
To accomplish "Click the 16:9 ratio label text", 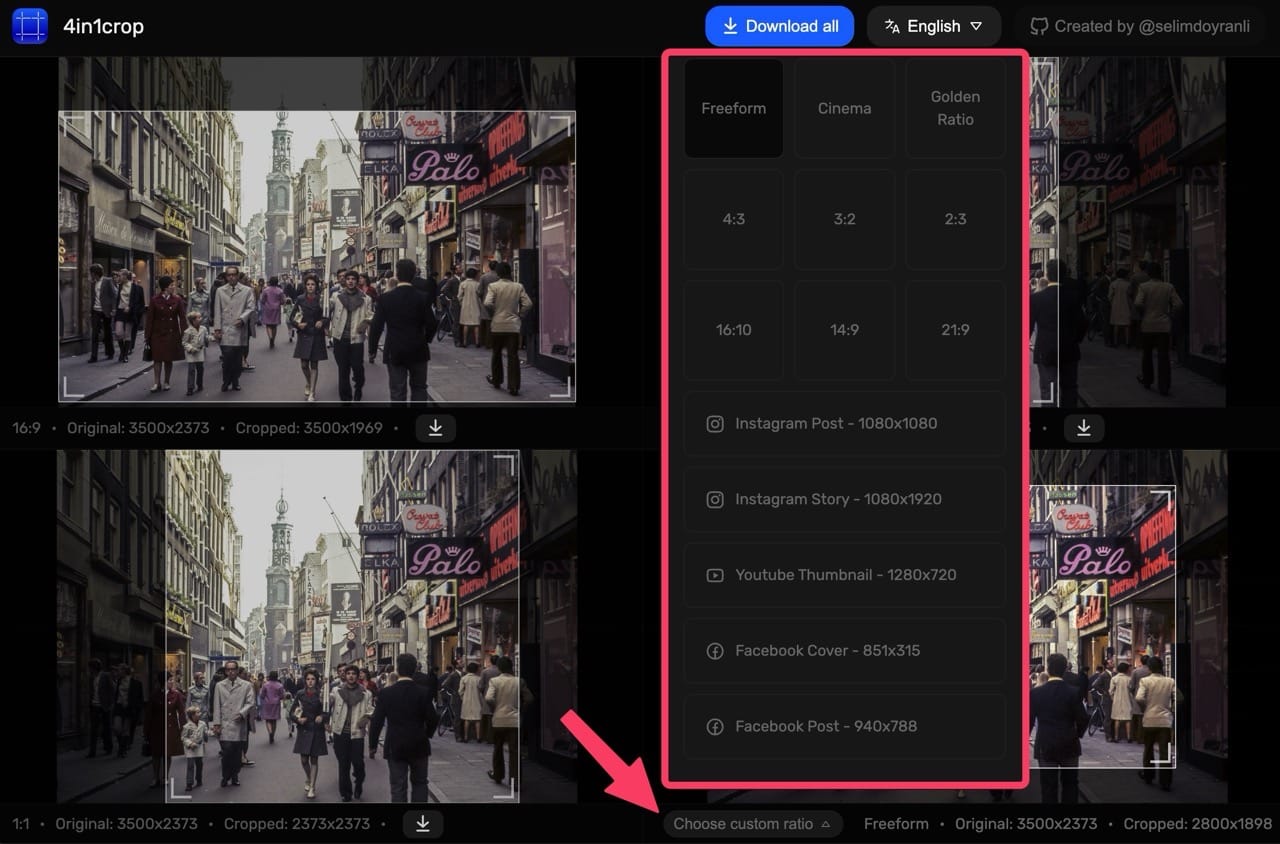I will click(x=27, y=428).
